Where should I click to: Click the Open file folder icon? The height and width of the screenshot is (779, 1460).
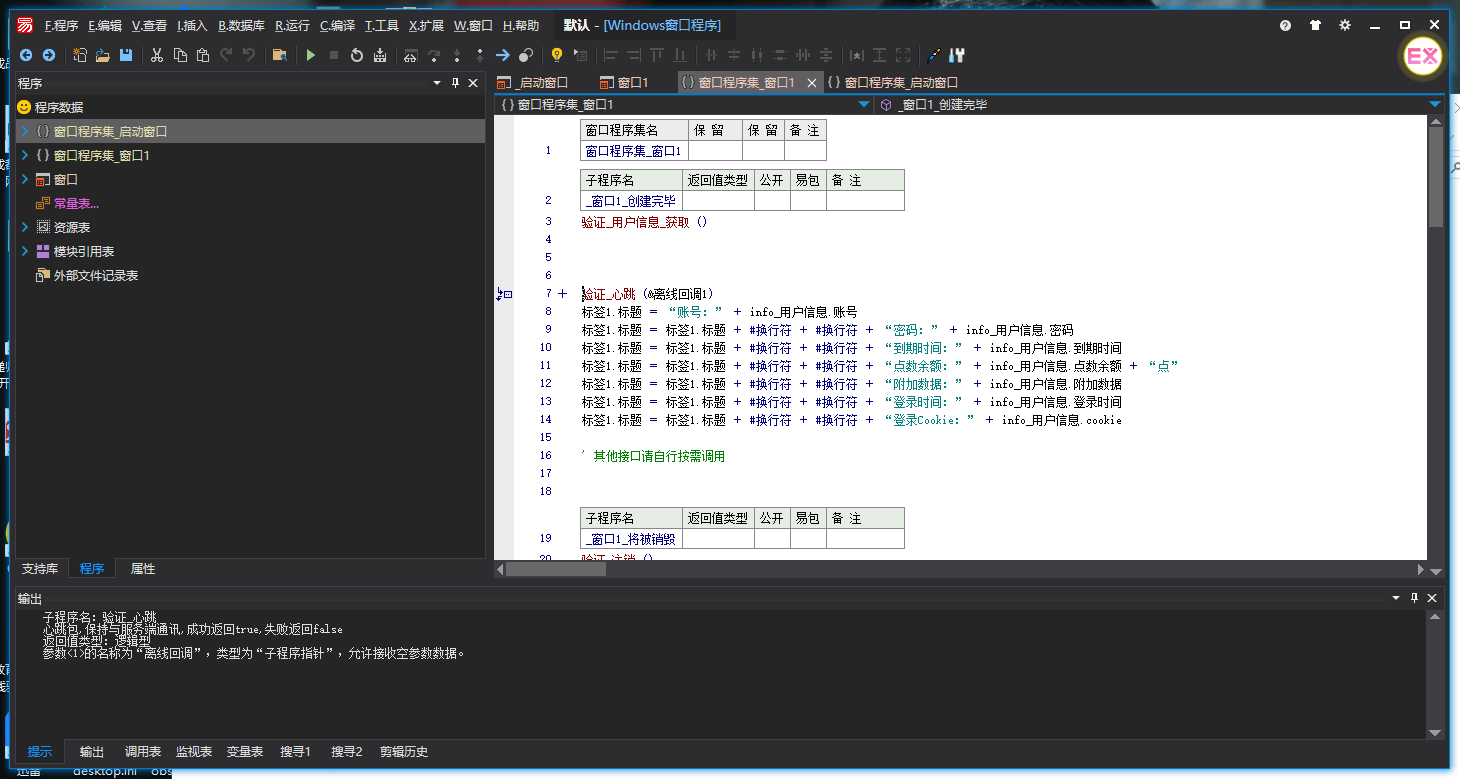click(x=102, y=55)
